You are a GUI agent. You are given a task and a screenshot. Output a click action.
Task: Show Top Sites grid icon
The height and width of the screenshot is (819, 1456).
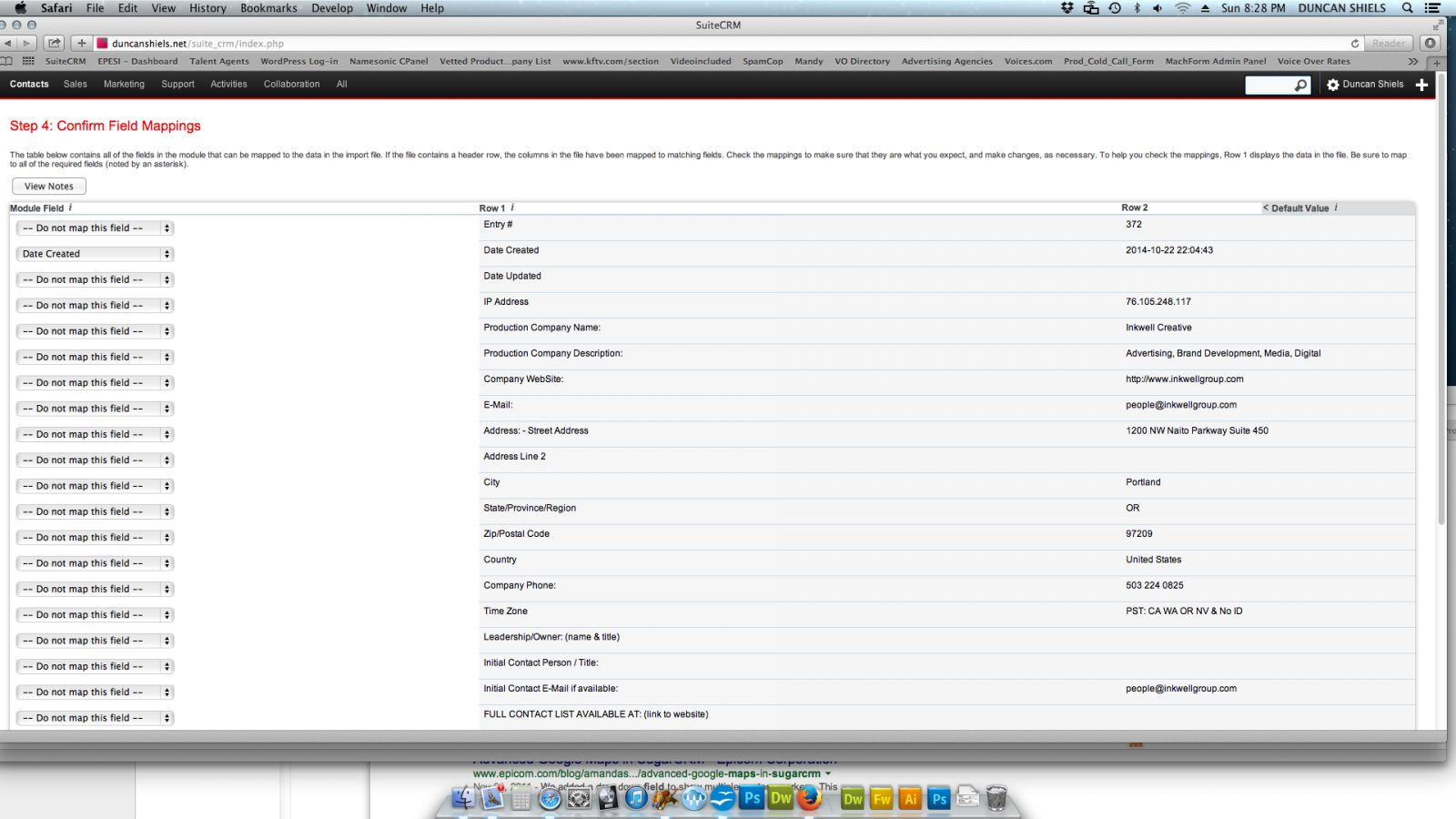[x=28, y=61]
